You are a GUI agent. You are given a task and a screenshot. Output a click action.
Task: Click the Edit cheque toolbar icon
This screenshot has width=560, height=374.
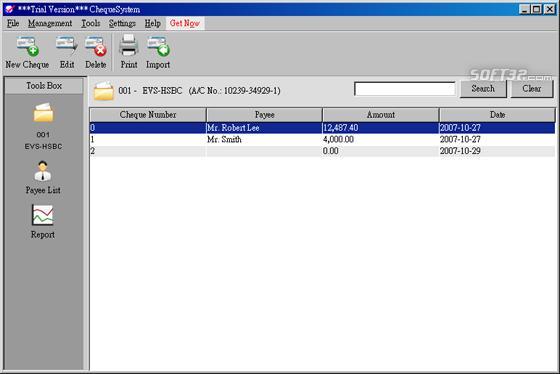[x=67, y=46]
